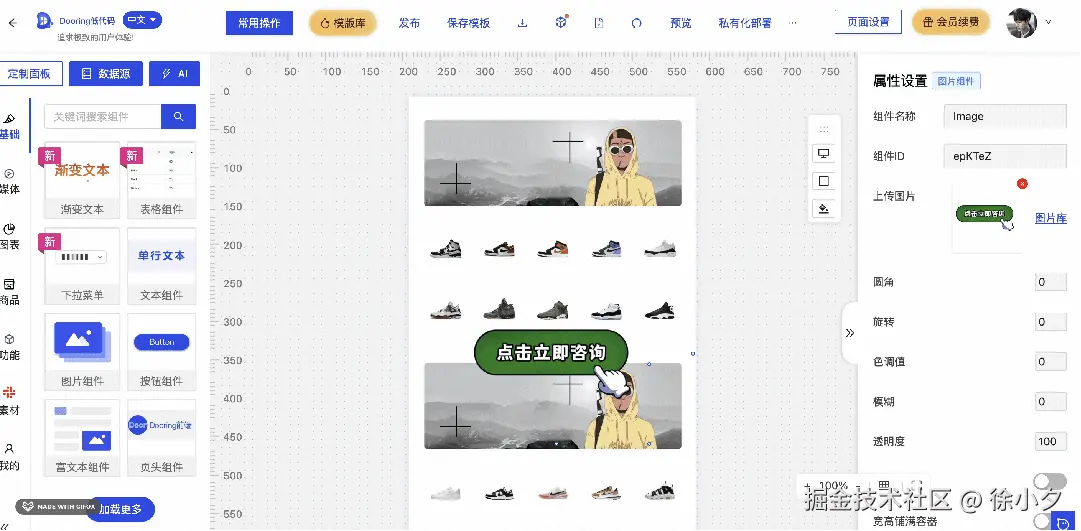Click the 色调值 hue value field
The width and height of the screenshot is (1081, 531).
pyautogui.click(x=1051, y=361)
